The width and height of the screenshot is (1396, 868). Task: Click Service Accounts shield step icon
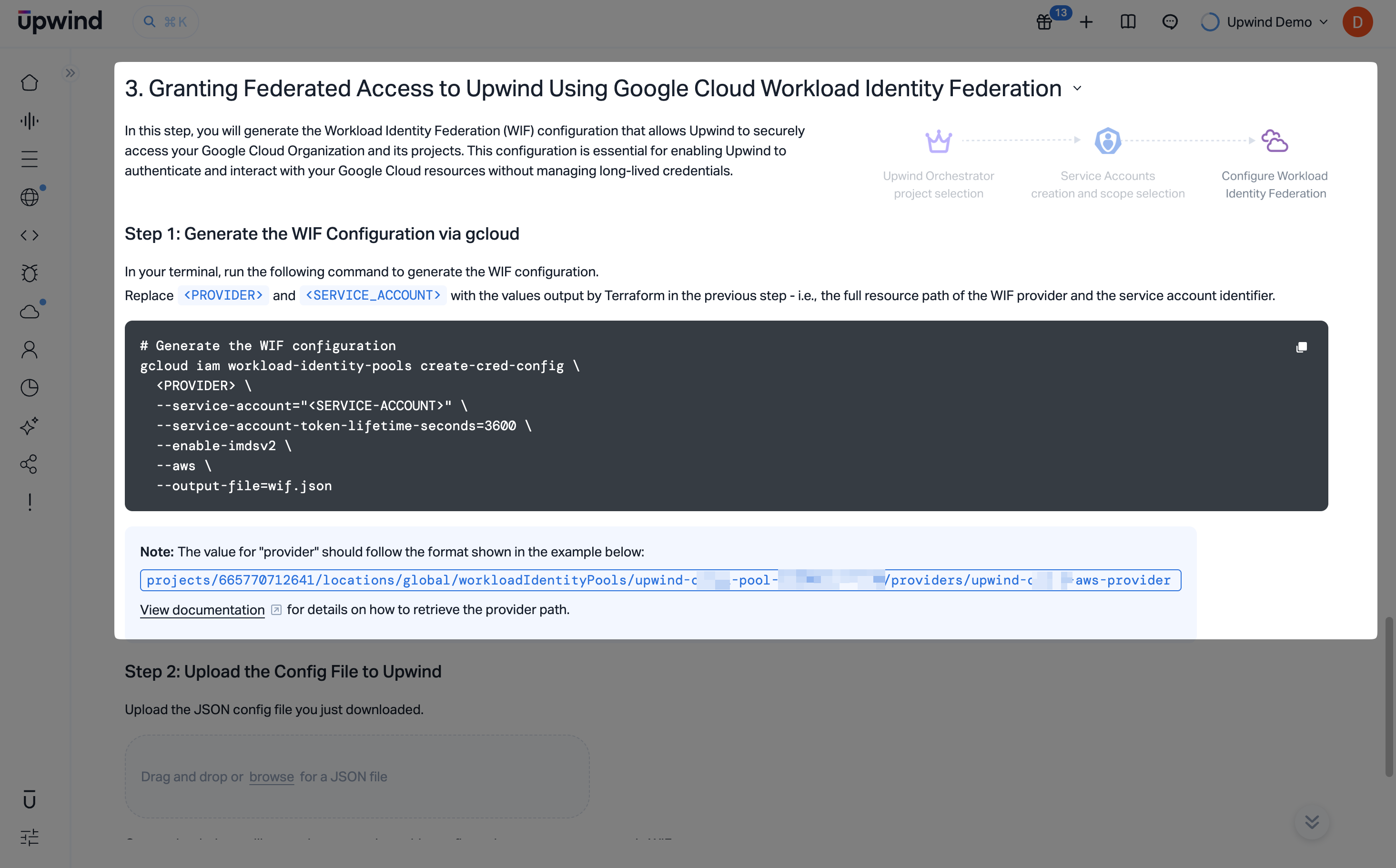1108,141
